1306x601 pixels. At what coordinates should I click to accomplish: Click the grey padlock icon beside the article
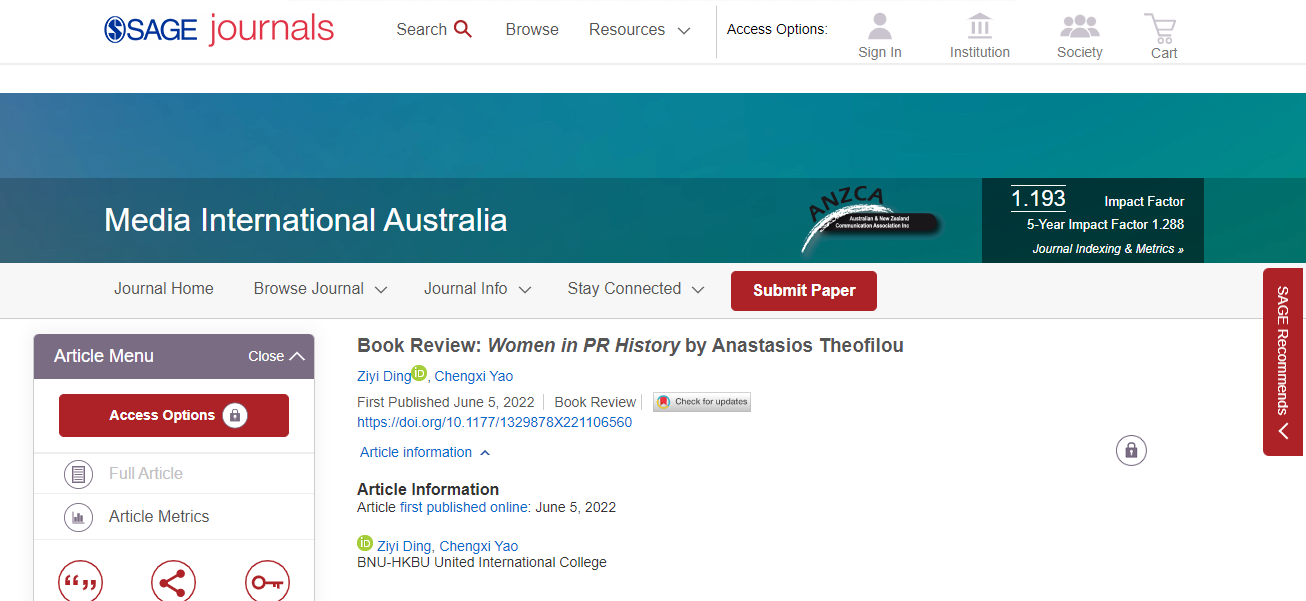[1131, 451]
